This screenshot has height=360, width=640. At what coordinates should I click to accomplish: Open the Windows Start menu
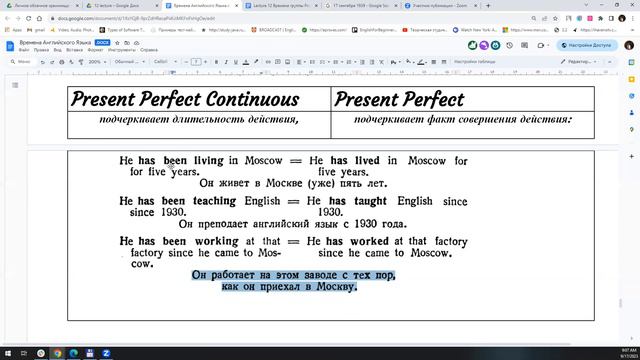click(7, 353)
